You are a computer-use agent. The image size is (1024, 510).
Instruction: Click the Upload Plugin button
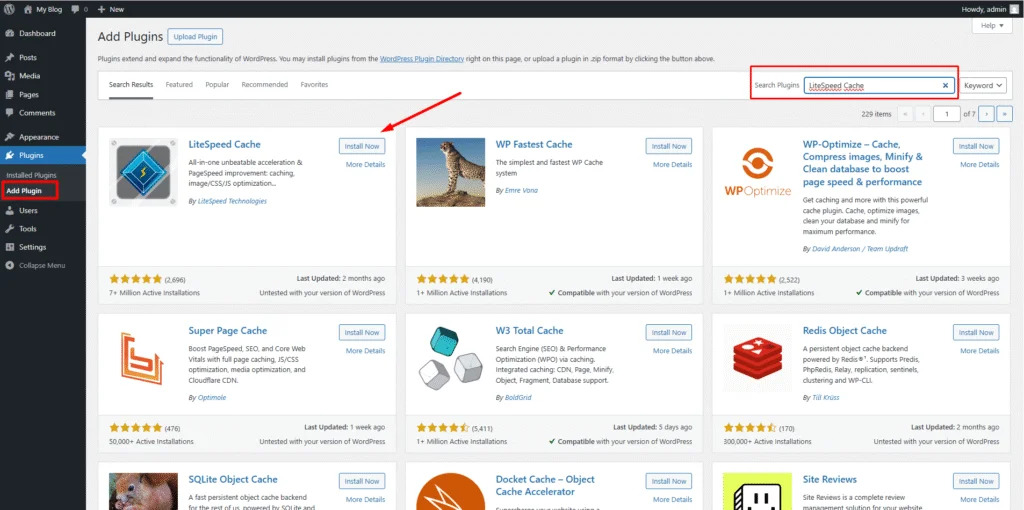[195, 37]
